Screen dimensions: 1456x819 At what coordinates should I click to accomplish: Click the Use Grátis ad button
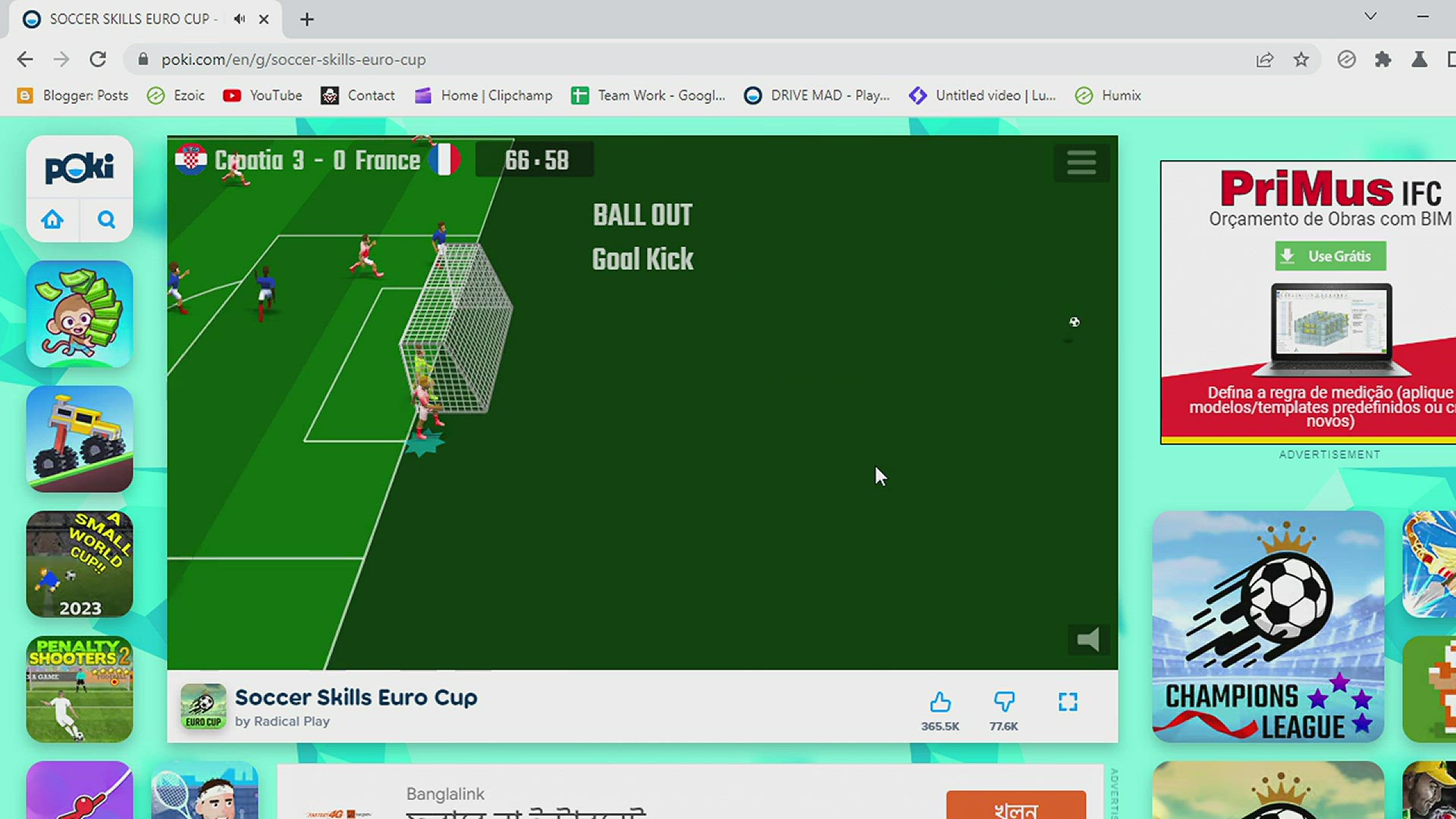(x=1330, y=256)
